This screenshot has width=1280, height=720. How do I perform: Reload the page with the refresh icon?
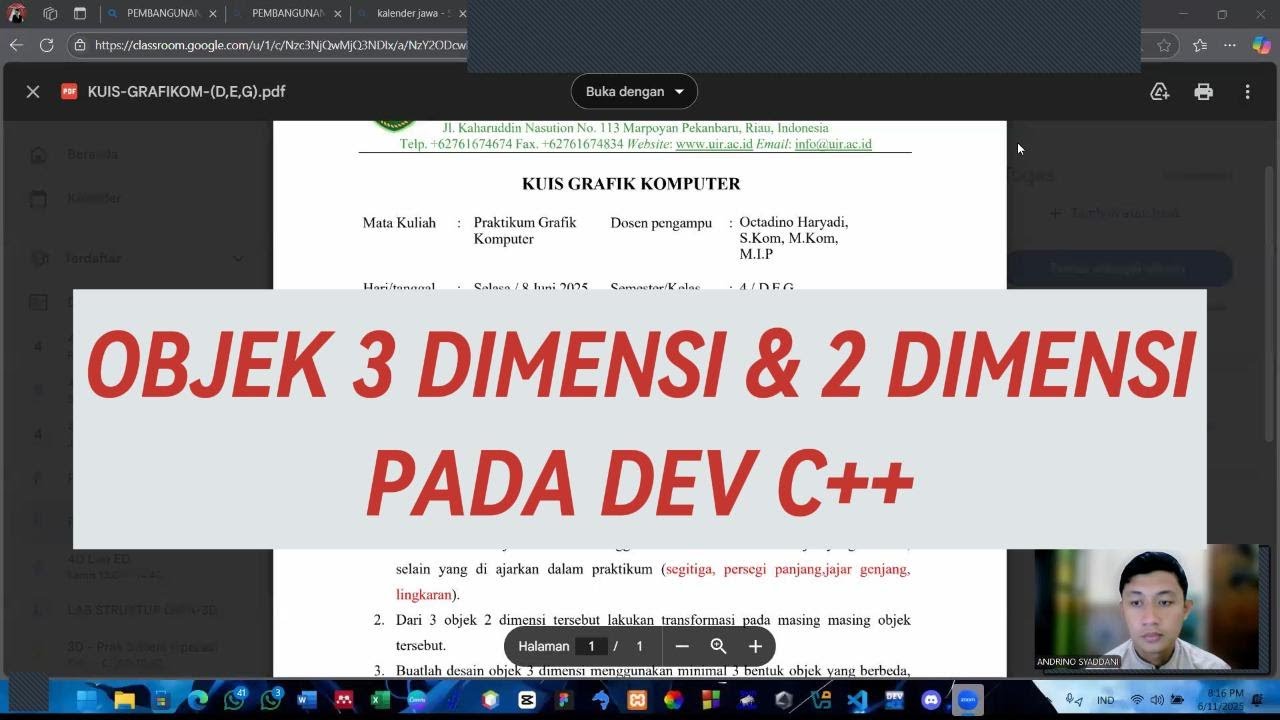[46, 45]
